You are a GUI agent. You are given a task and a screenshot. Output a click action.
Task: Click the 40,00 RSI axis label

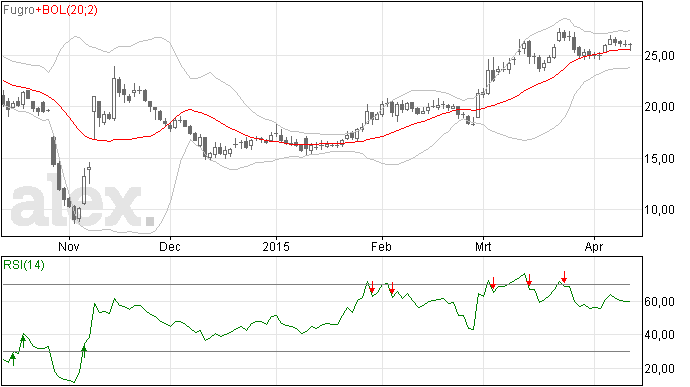point(659,335)
